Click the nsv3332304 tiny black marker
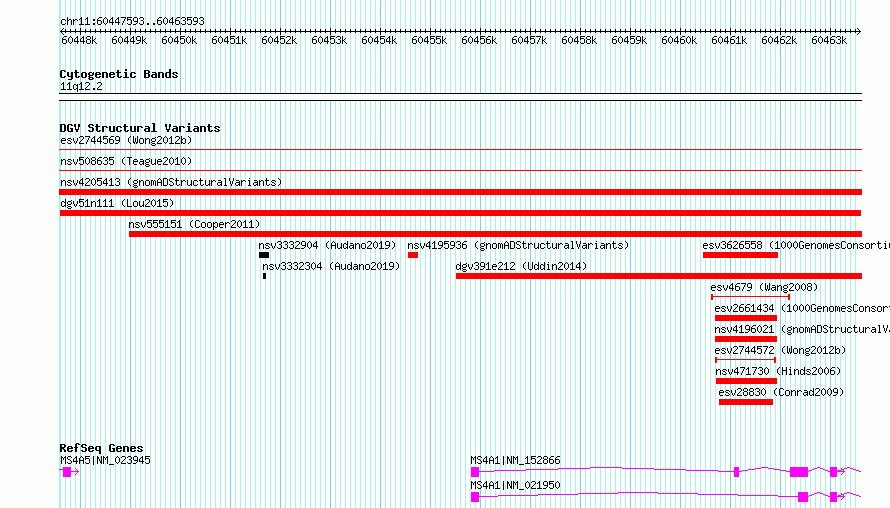 (265, 276)
